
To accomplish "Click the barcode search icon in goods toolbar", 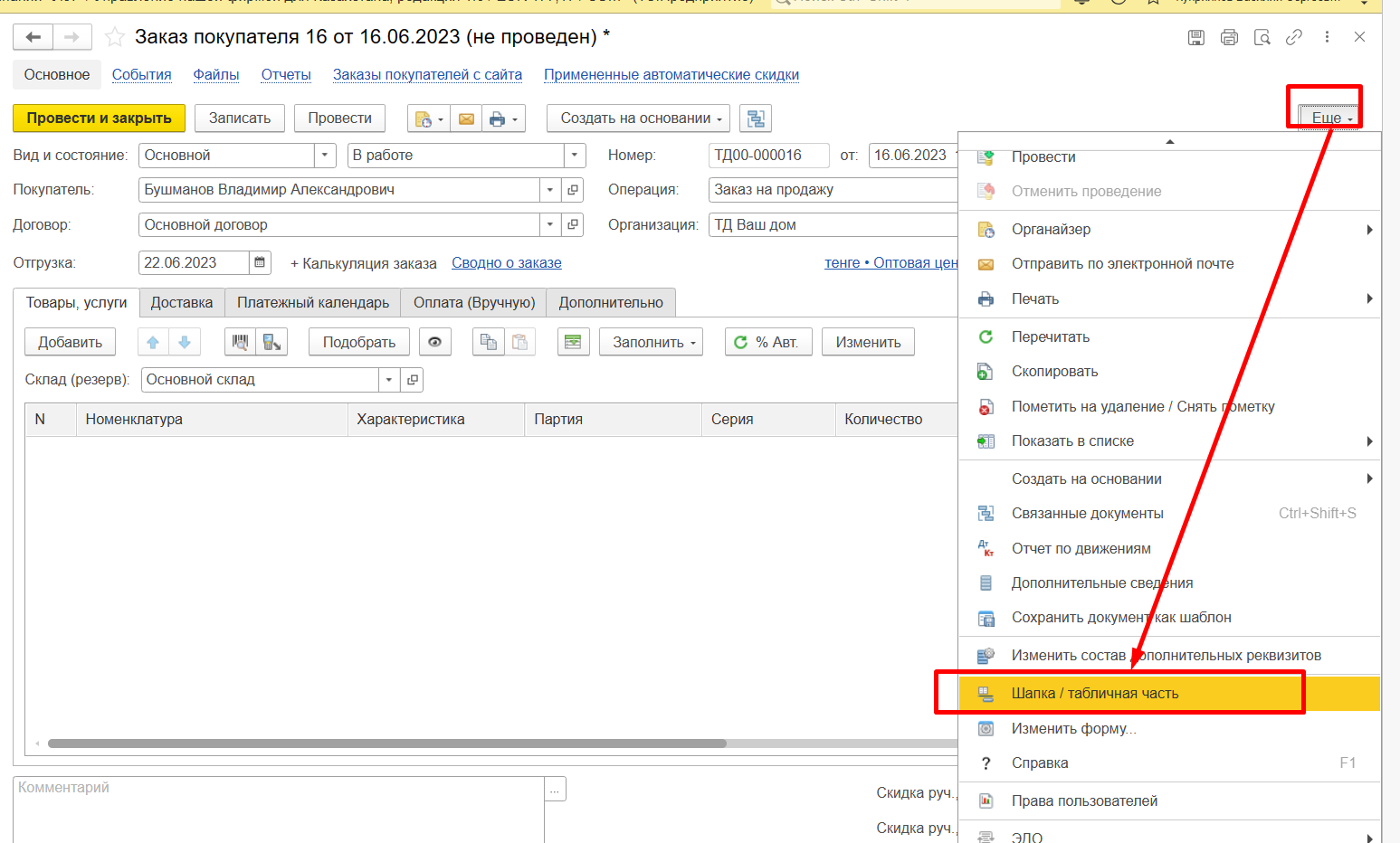I will [240, 342].
